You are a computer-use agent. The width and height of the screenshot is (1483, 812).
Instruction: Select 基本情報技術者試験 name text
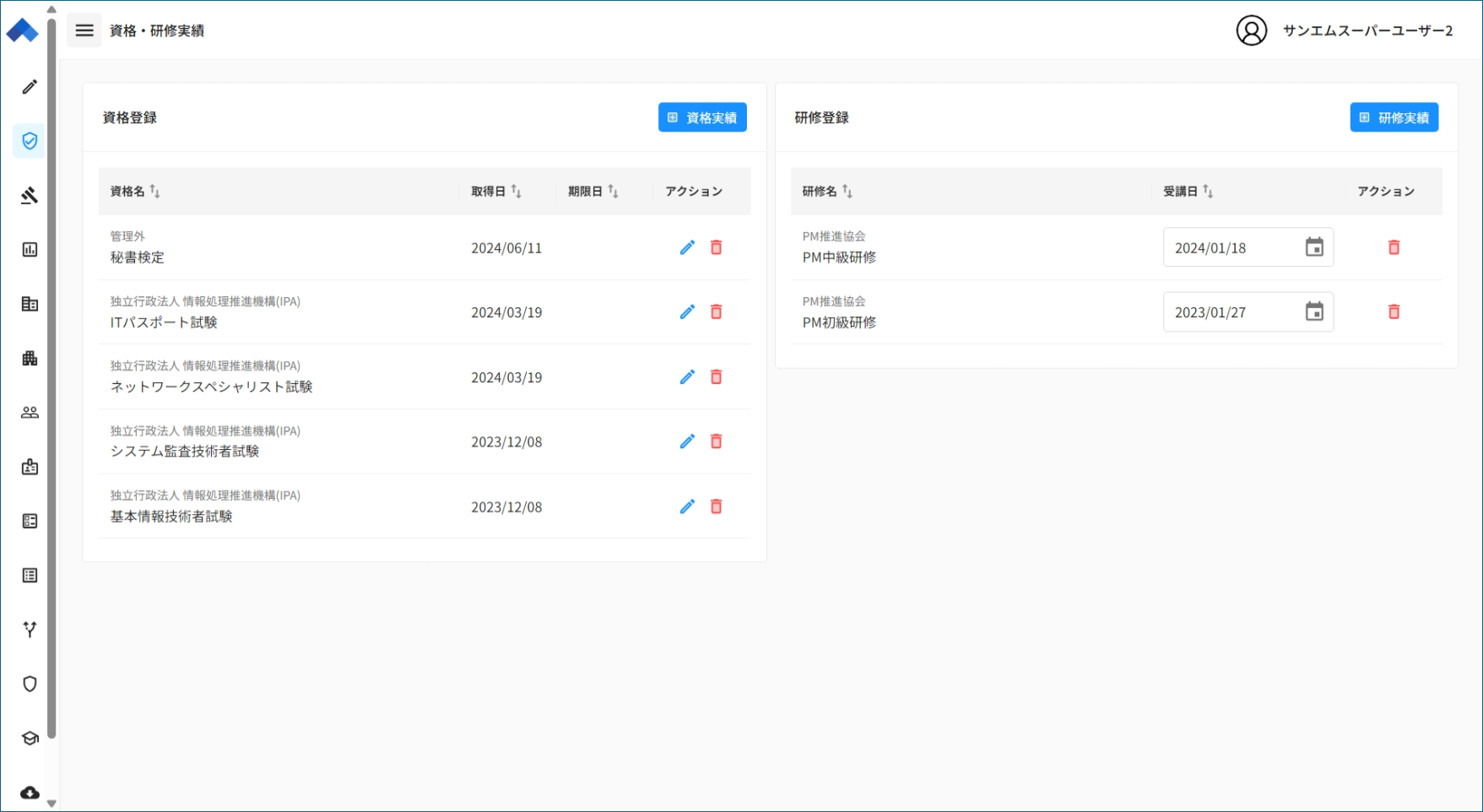[x=171, y=517]
